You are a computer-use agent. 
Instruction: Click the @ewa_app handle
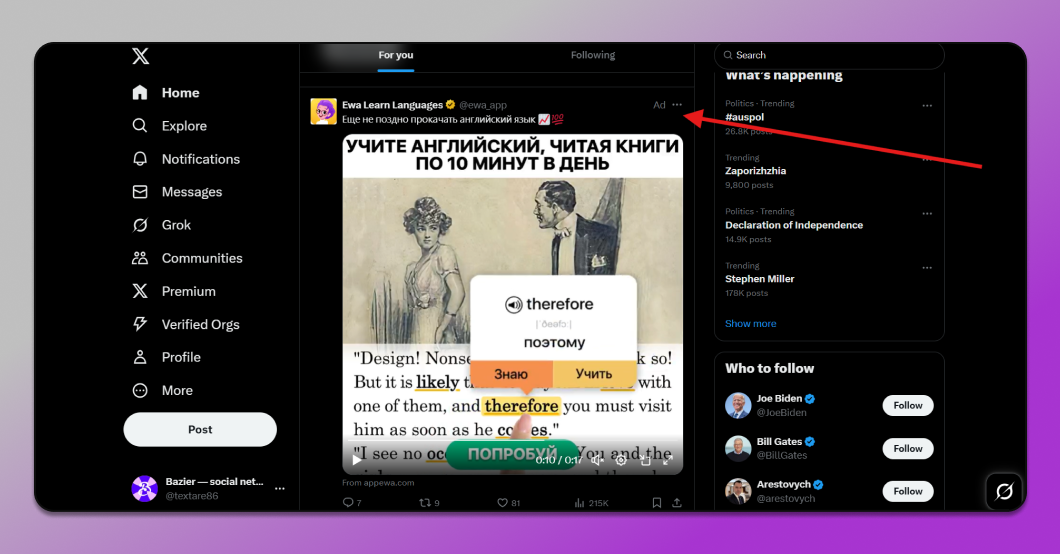[x=483, y=105]
